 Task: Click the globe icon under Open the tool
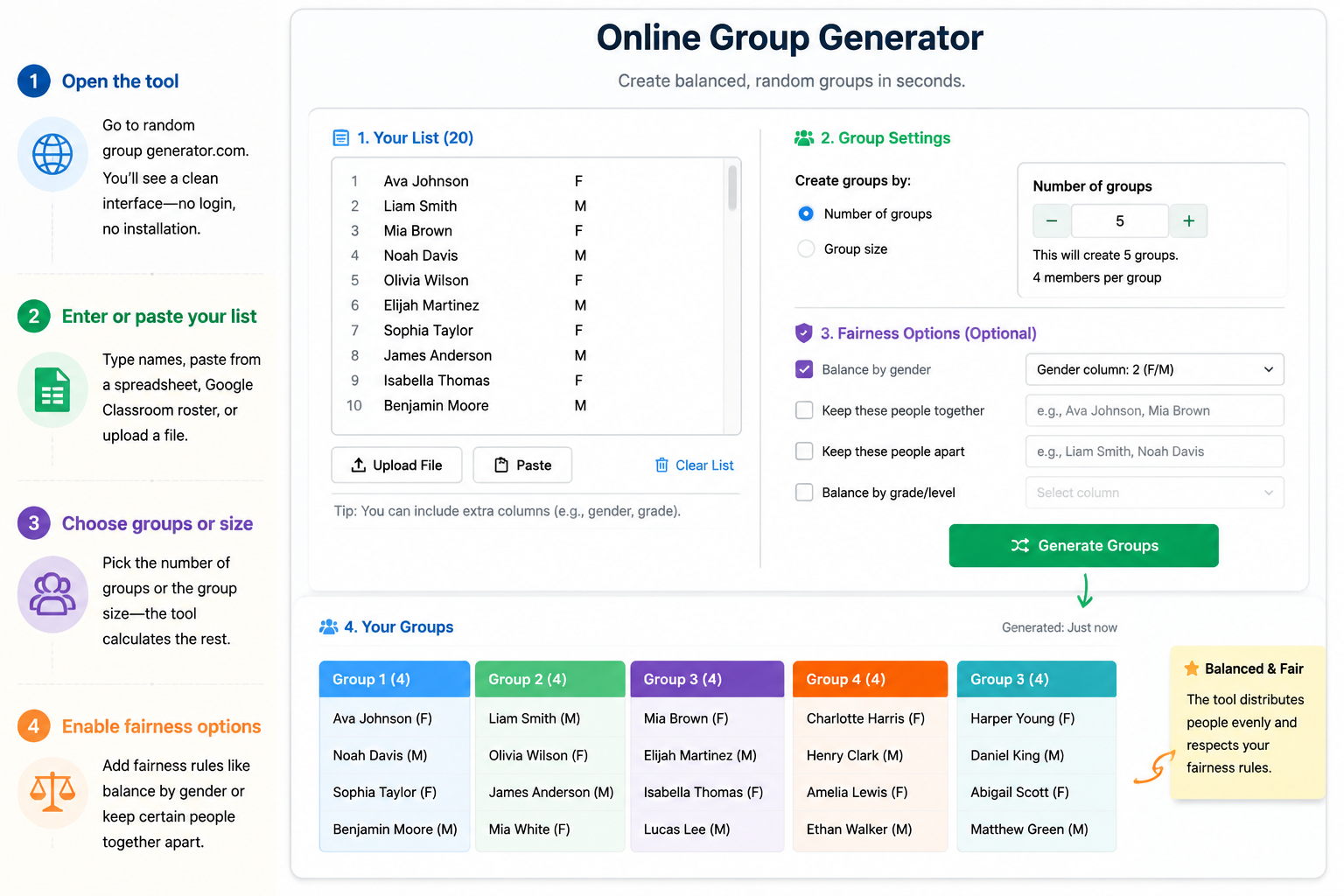(52, 155)
